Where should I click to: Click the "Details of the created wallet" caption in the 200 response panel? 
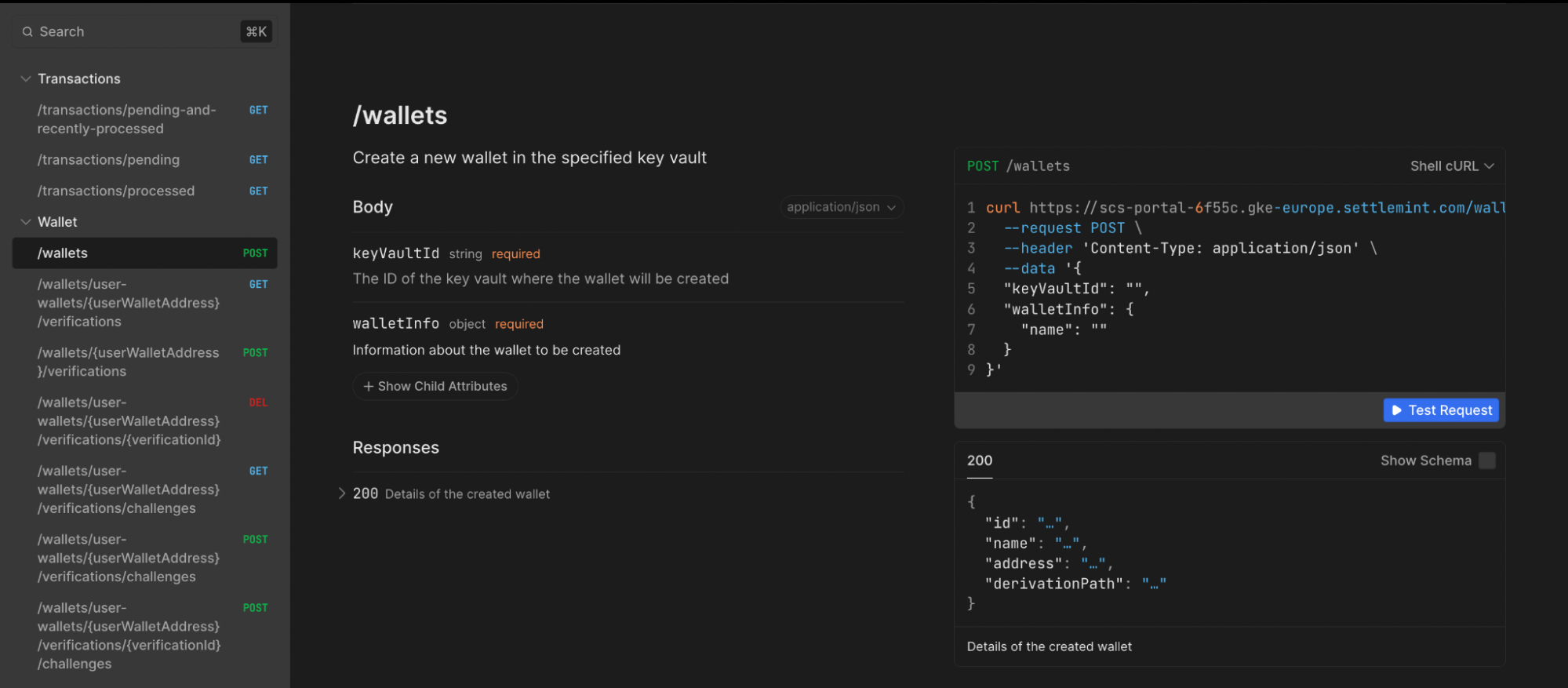pos(1050,646)
